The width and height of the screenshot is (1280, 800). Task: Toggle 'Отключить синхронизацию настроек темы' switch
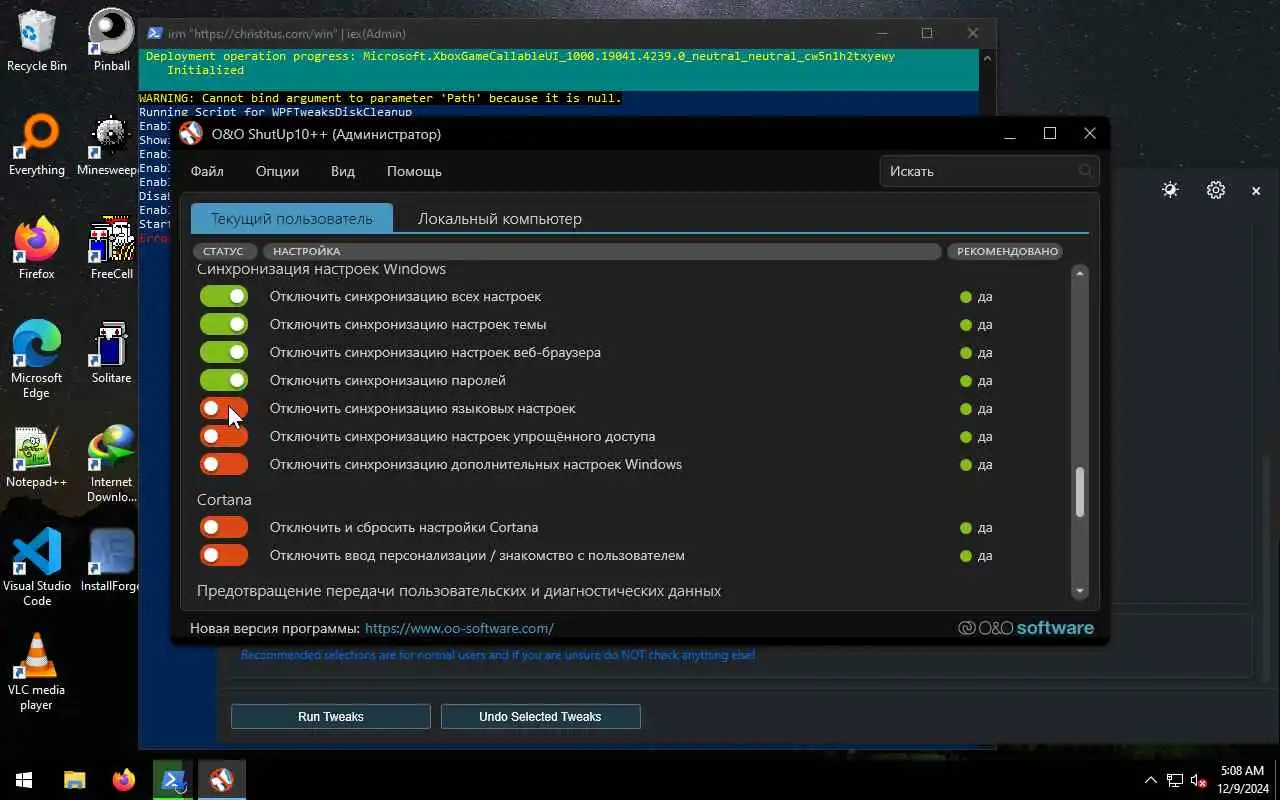point(224,324)
